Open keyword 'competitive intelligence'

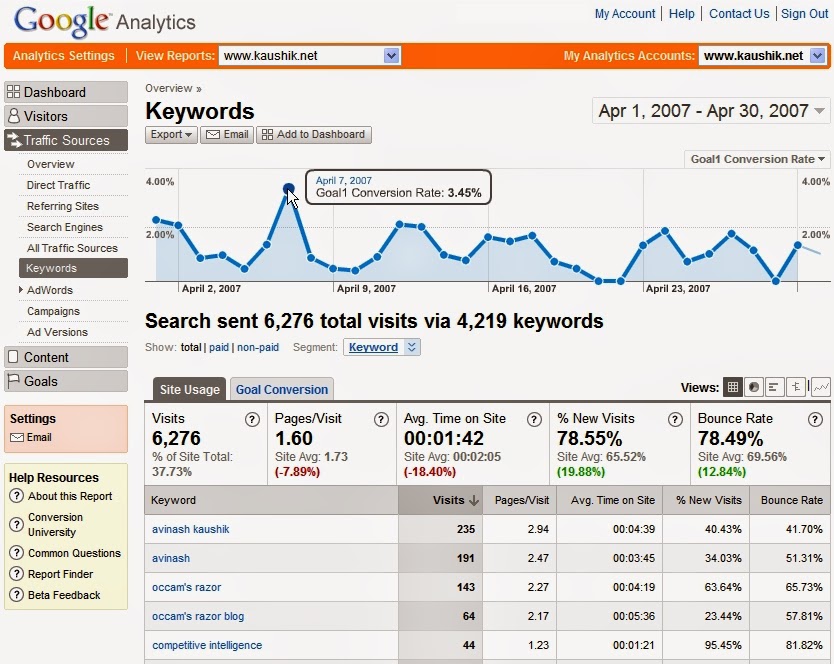tap(207, 645)
